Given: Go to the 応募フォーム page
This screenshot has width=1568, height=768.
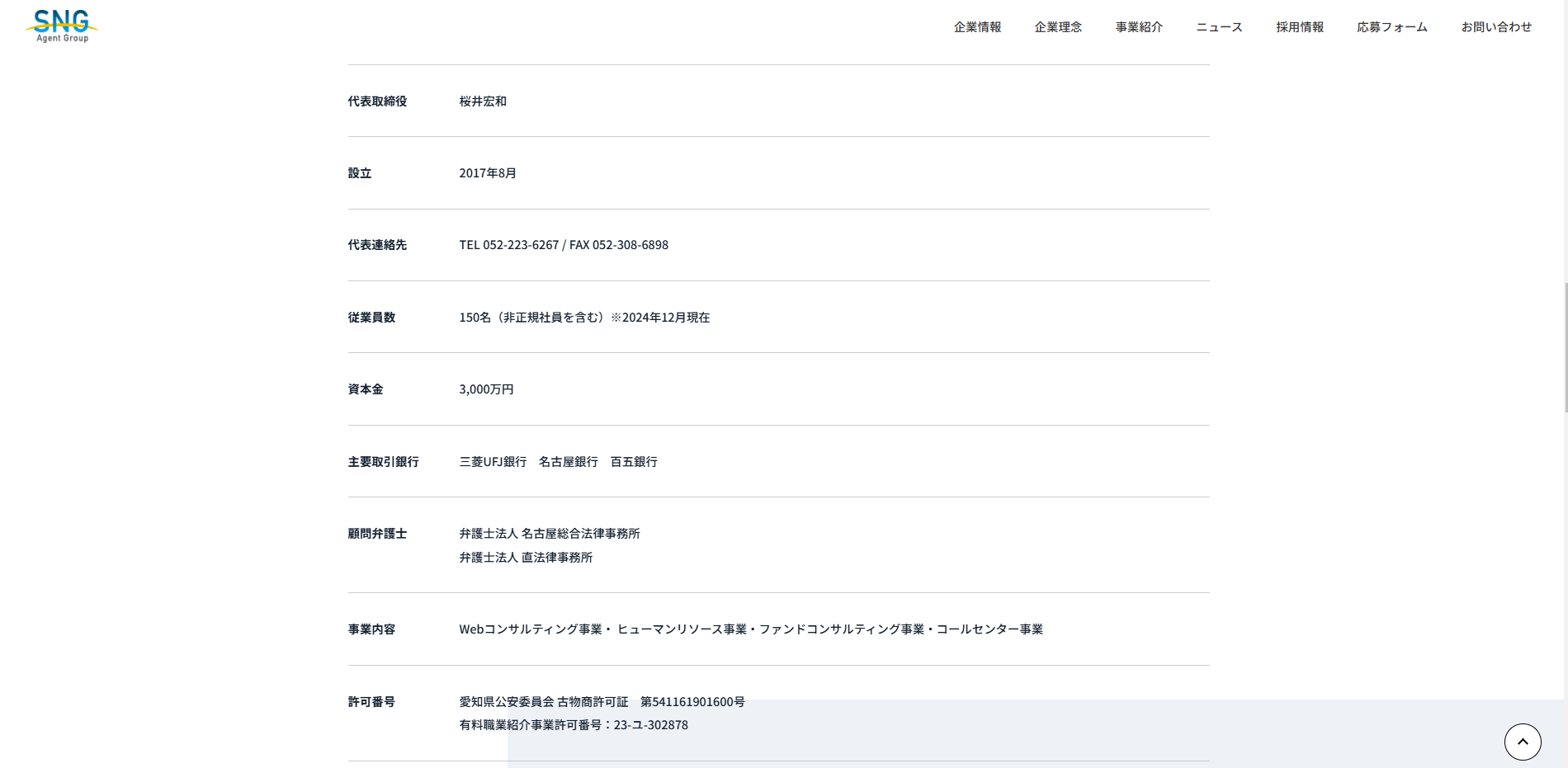Looking at the screenshot, I should (1392, 27).
